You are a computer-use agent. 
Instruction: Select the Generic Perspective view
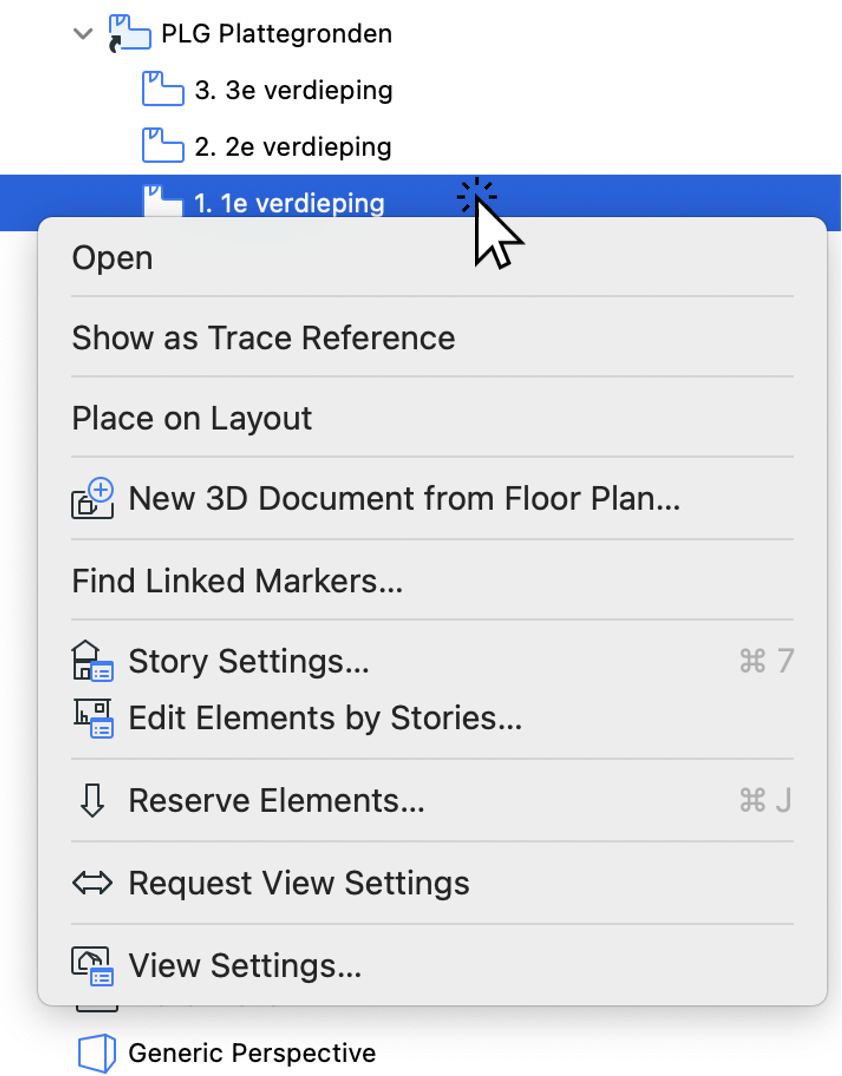click(x=252, y=1053)
